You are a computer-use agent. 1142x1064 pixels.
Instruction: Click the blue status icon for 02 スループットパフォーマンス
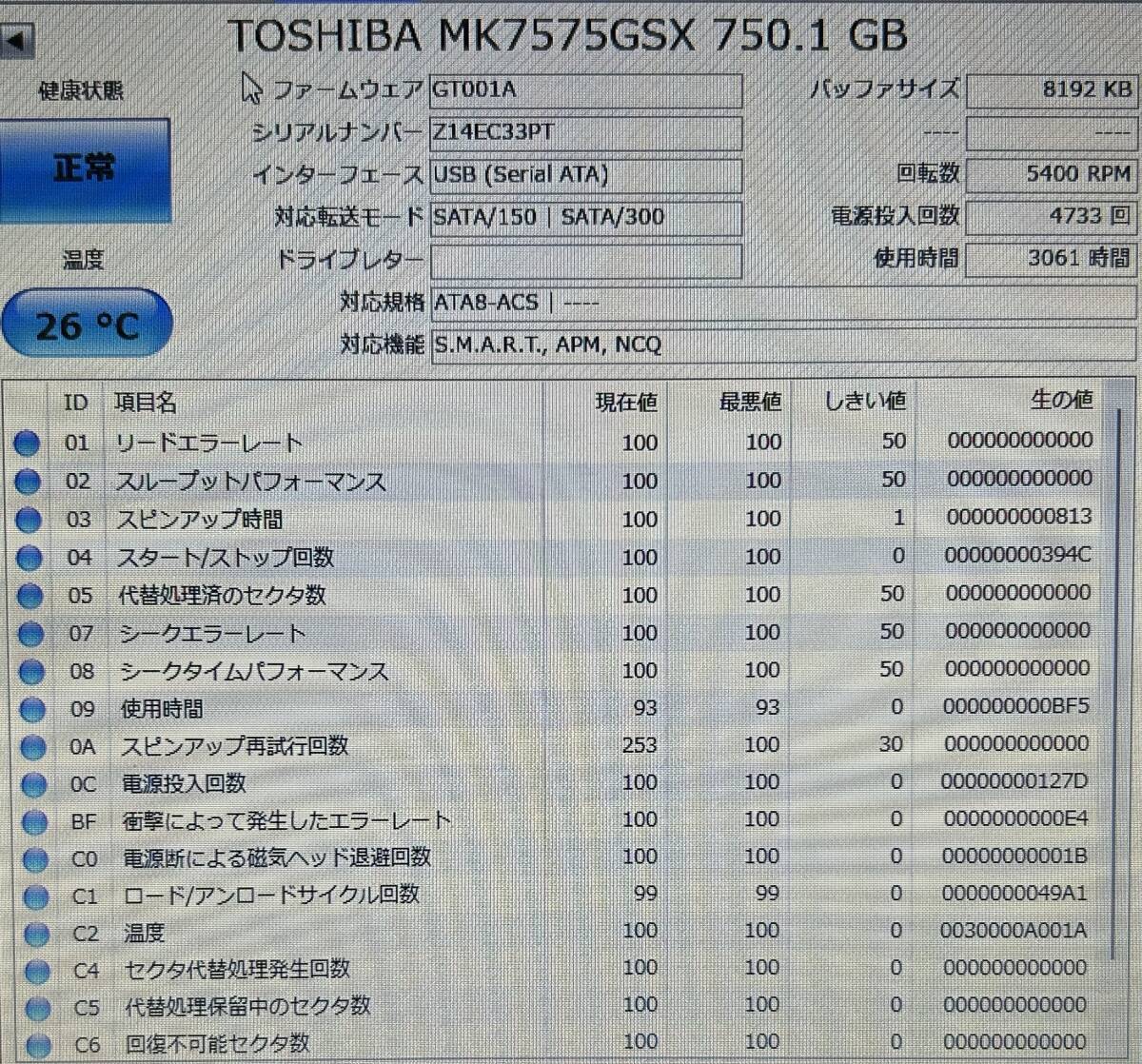(28, 481)
